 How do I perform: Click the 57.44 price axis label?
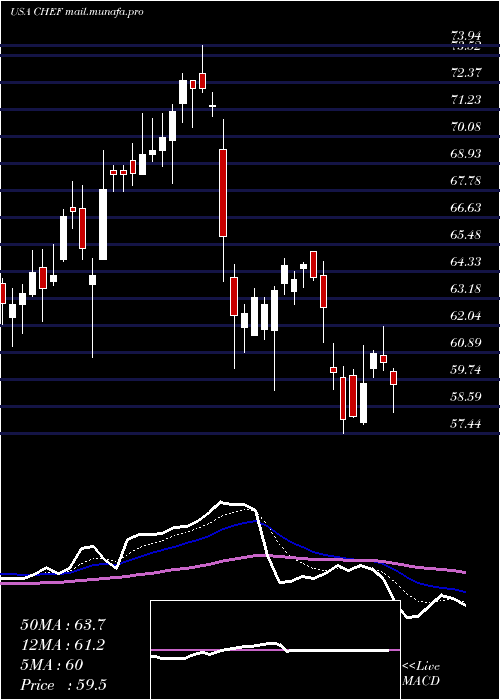coord(466,424)
